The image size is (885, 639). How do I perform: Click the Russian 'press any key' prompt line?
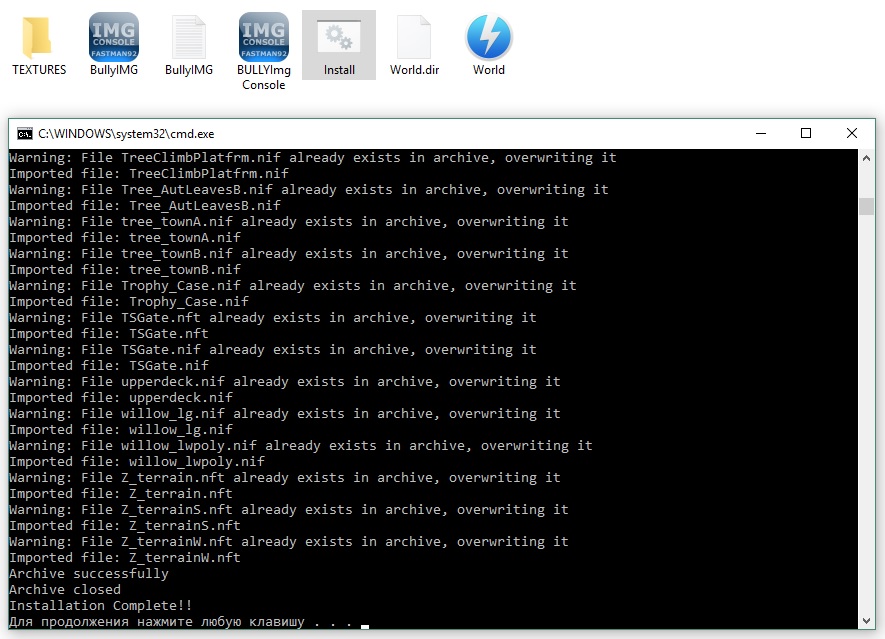(x=181, y=622)
